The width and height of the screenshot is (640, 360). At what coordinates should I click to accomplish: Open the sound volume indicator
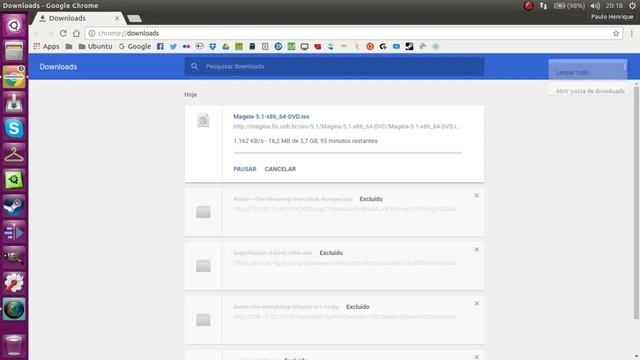(595, 6)
